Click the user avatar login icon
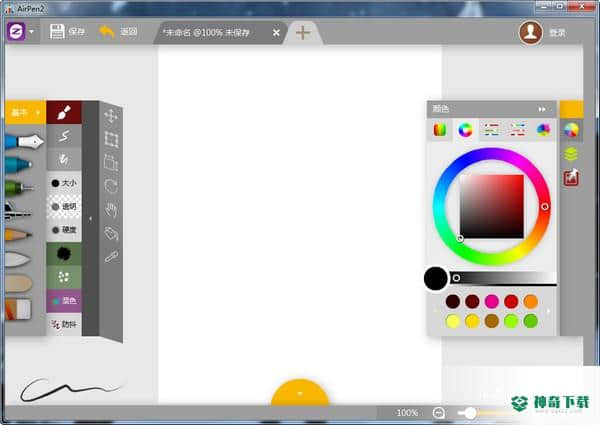The width and height of the screenshot is (600, 425). point(531,33)
